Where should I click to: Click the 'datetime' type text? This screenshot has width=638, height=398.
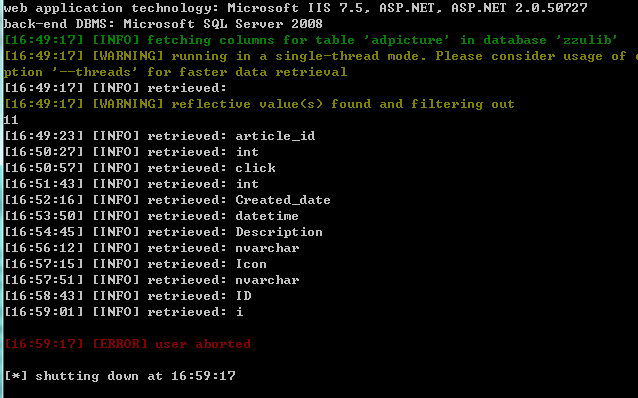click(267, 216)
